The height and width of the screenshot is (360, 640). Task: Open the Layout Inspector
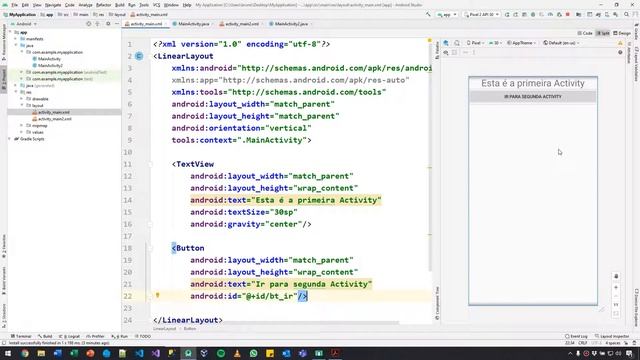pyautogui.click(x=612, y=336)
